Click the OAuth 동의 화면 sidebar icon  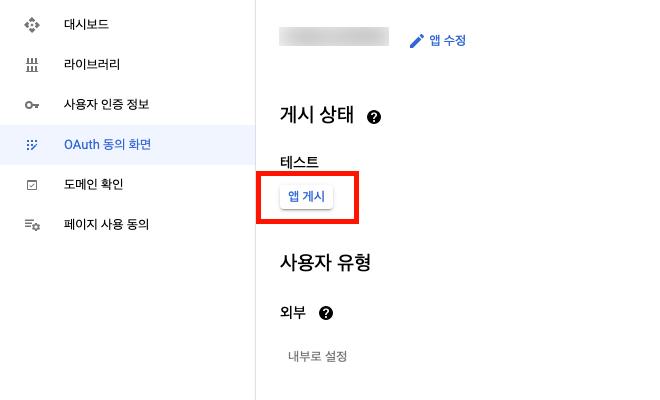31,144
